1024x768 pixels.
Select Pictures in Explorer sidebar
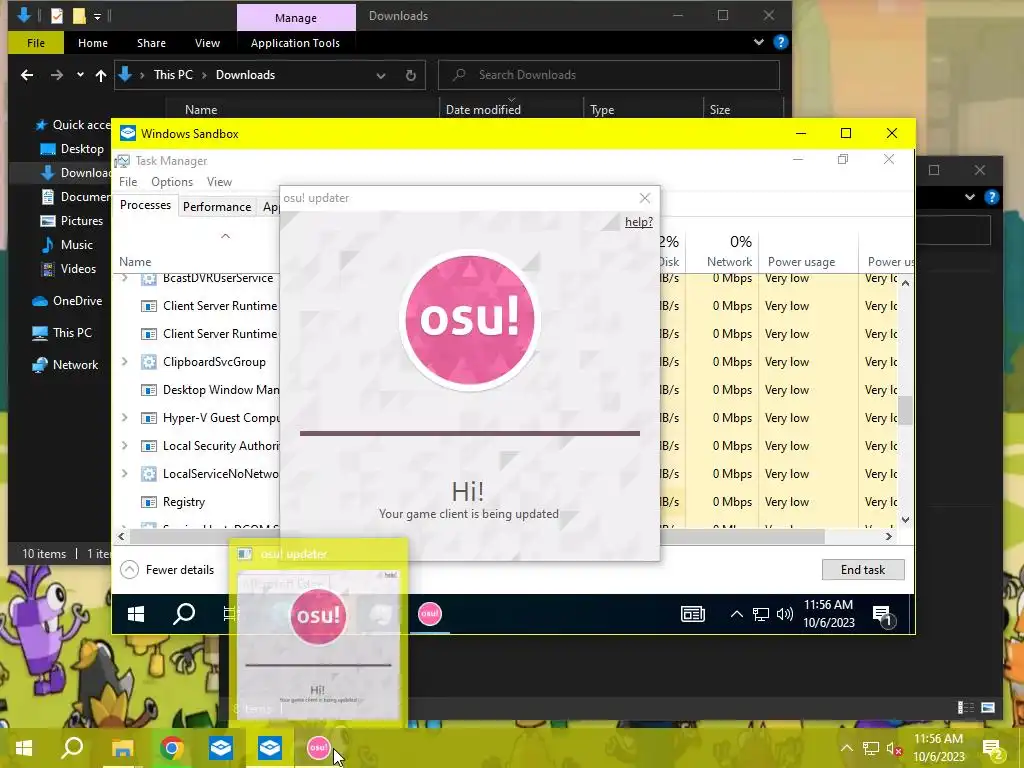tap(81, 221)
